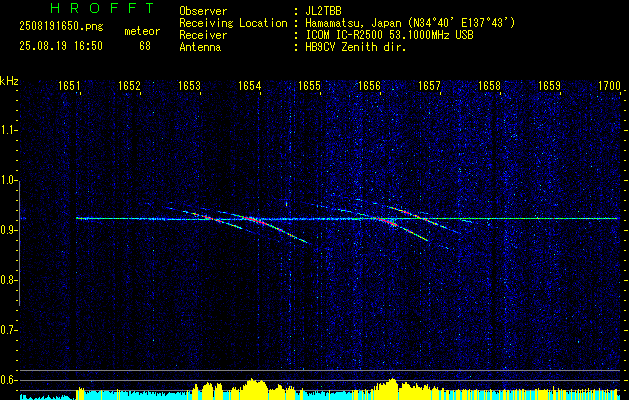The height and width of the screenshot is (400, 629).
Task: Click the date stamp 25.08.19 16:50
Action: click(x=61, y=46)
